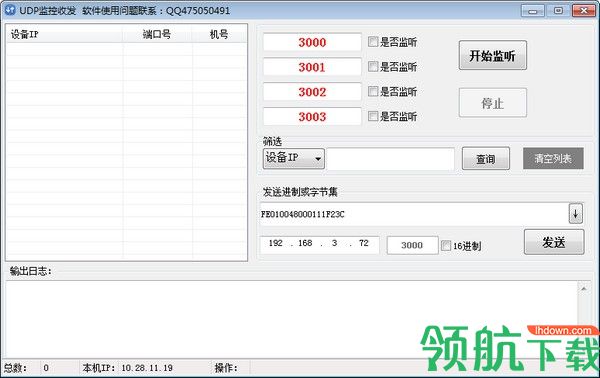Enable listening for port 3001

tap(373, 67)
